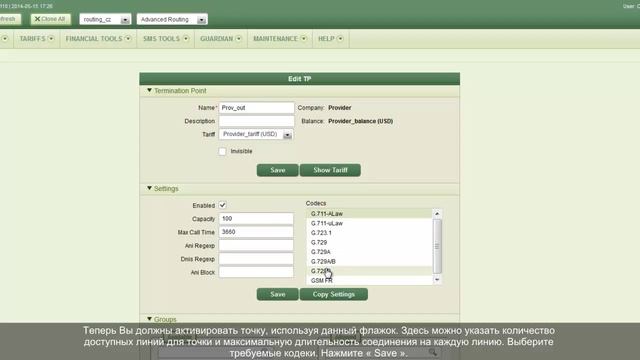The image size is (640, 360).
Task: Click the Close All button
Action: tap(51, 19)
